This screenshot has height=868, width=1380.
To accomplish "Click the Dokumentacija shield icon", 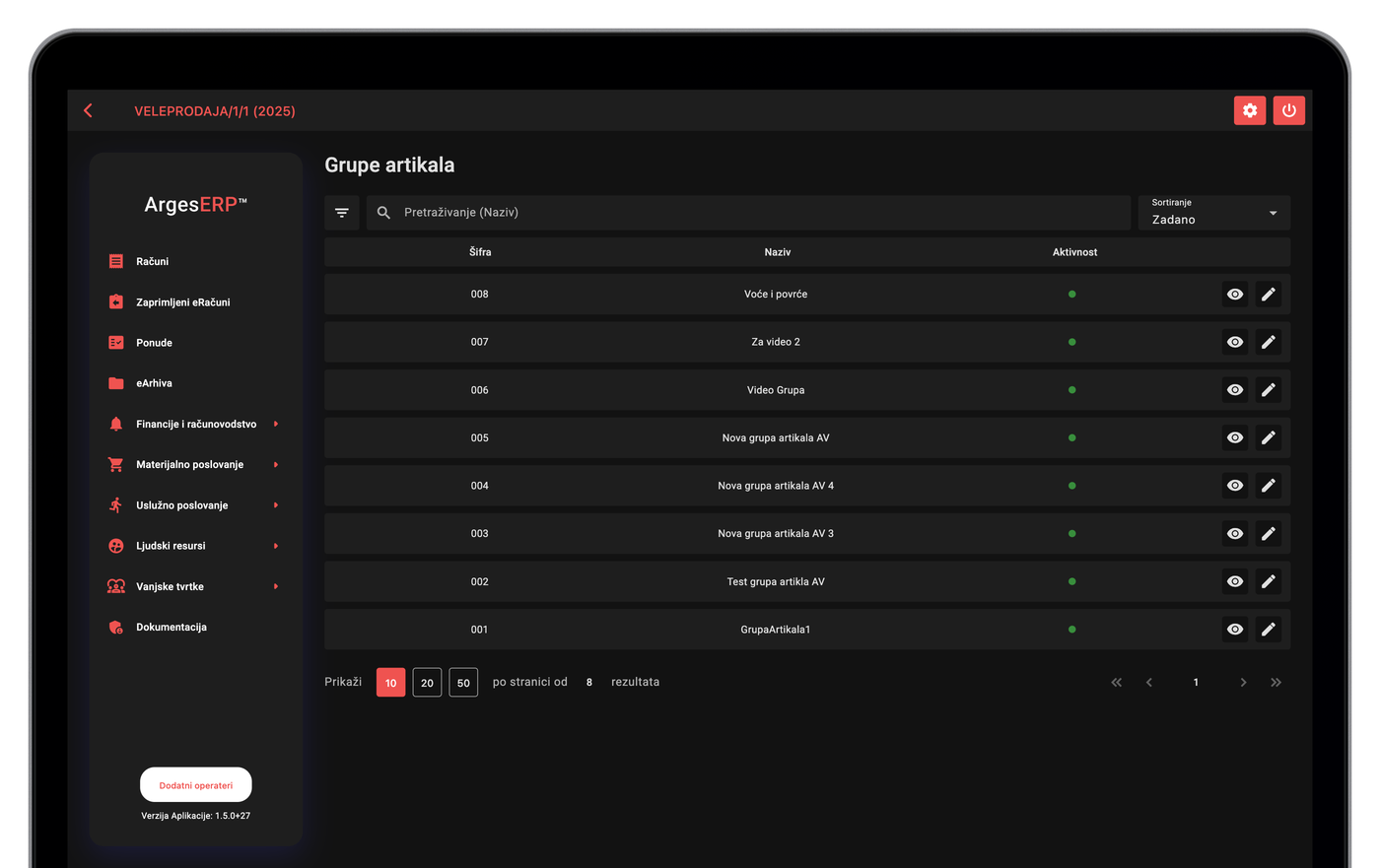I will (116, 627).
